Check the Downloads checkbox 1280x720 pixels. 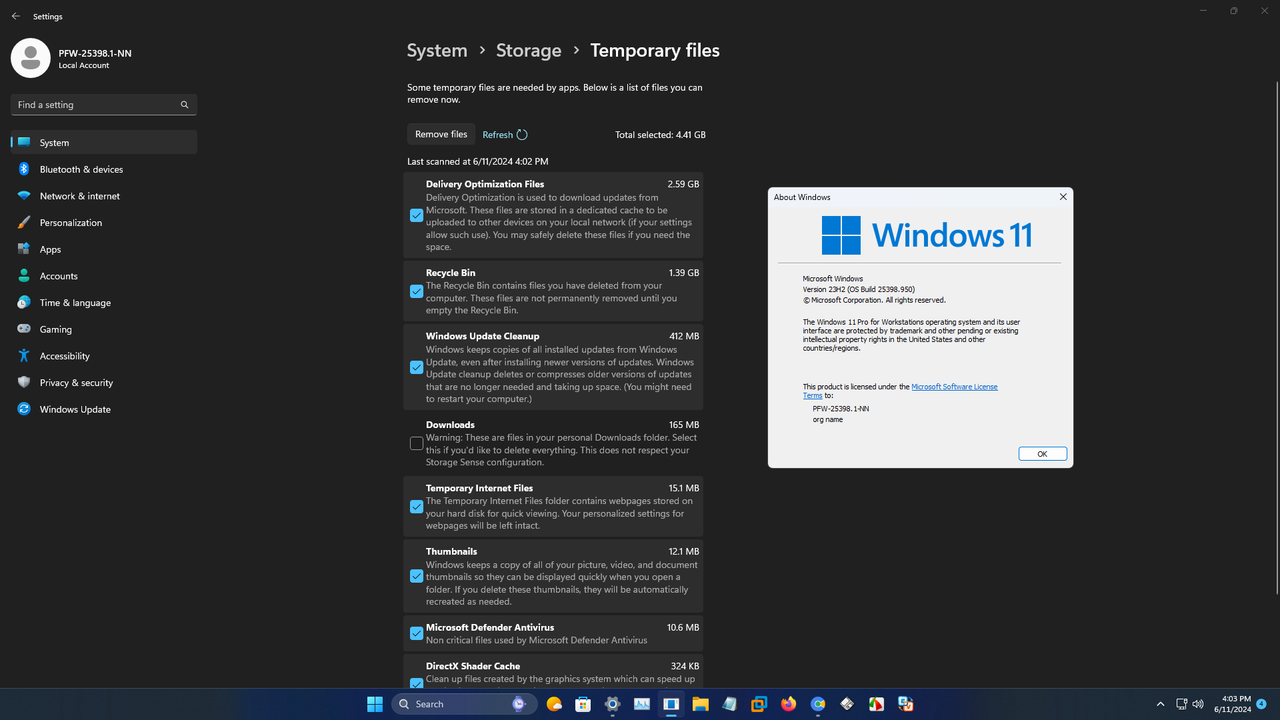click(416, 443)
